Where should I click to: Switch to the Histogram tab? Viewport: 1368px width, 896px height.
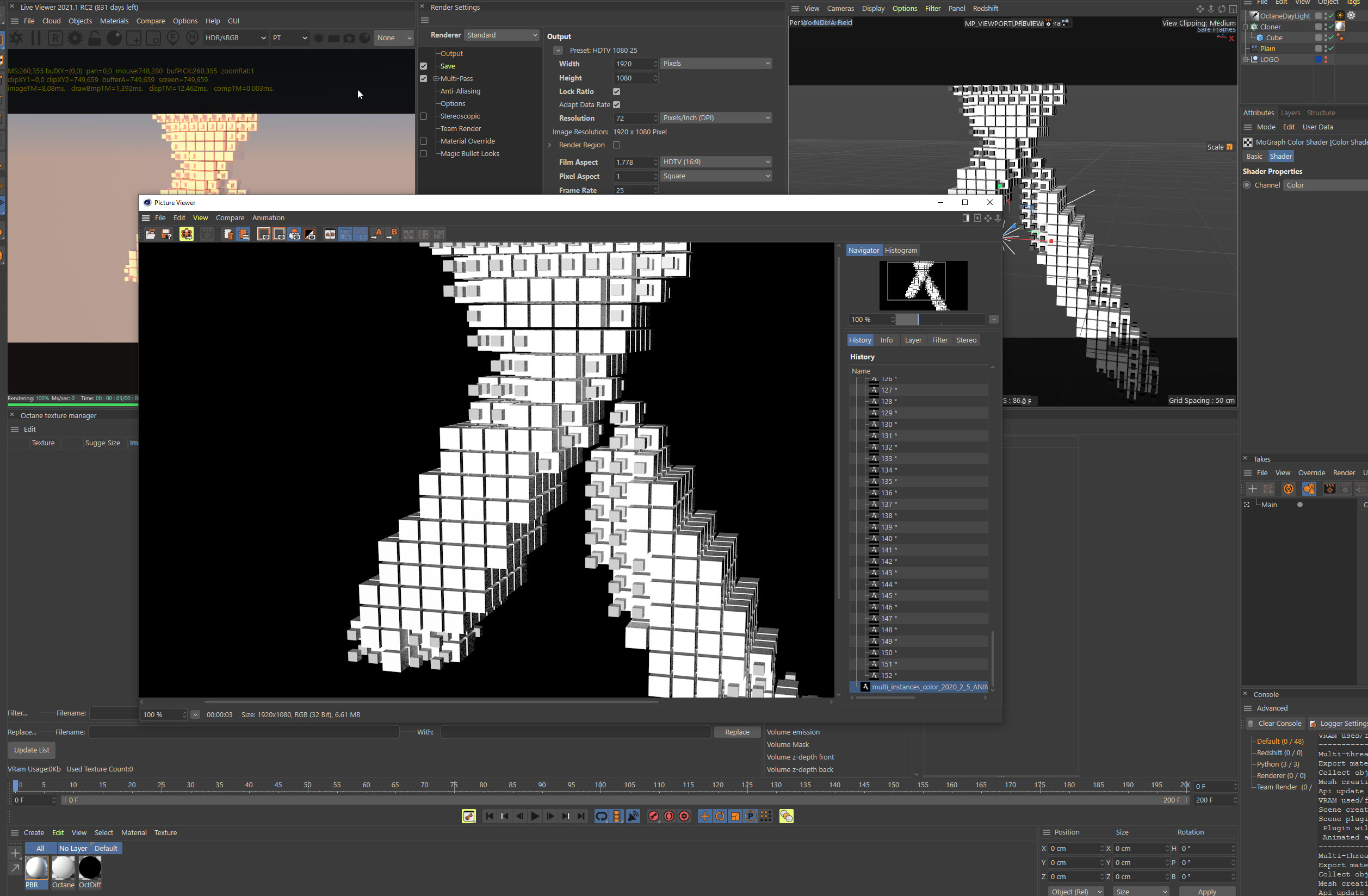pyautogui.click(x=901, y=251)
